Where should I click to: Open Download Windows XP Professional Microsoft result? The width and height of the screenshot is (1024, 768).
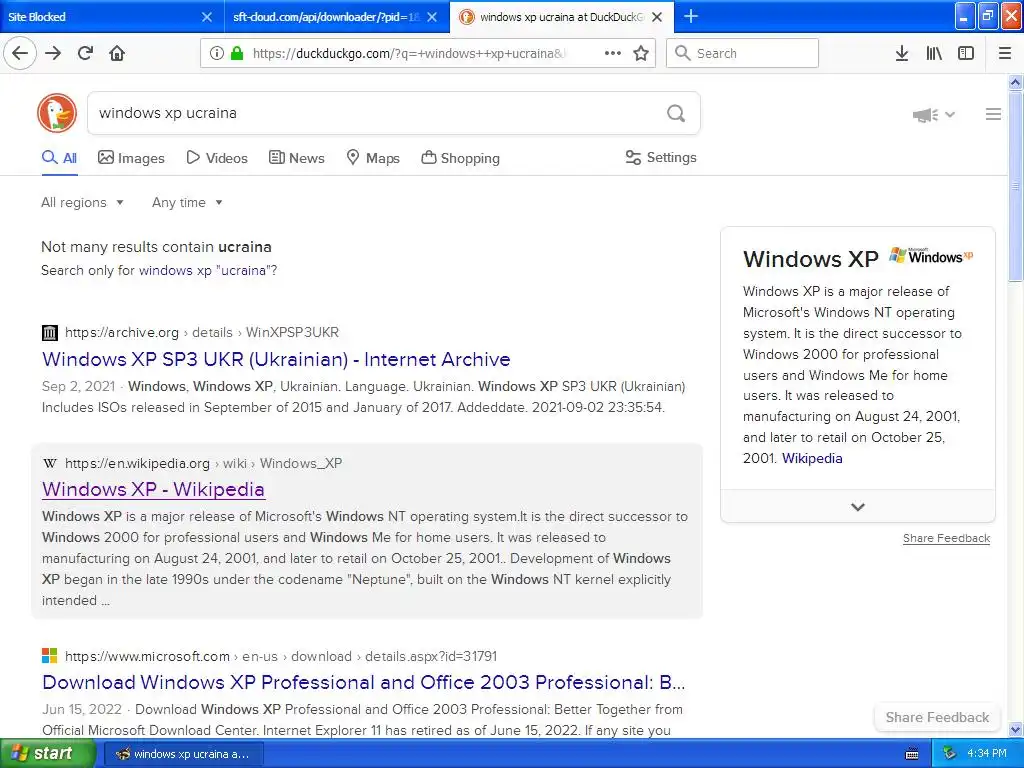(x=364, y=682)
